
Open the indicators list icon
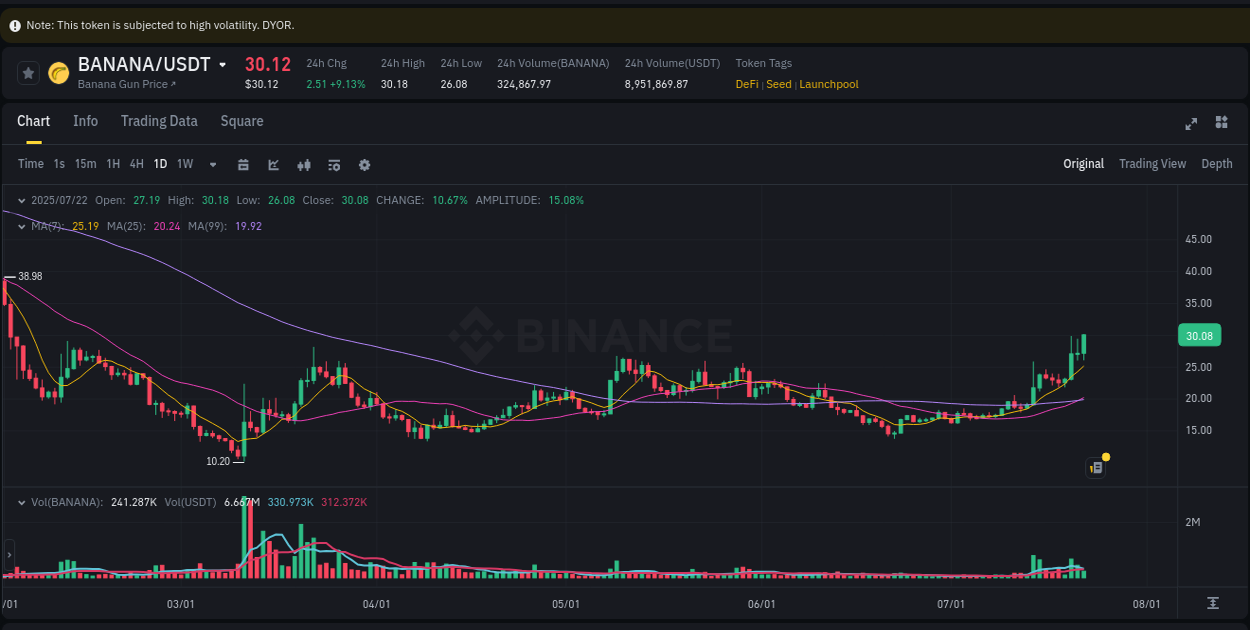tap(334, 163)
